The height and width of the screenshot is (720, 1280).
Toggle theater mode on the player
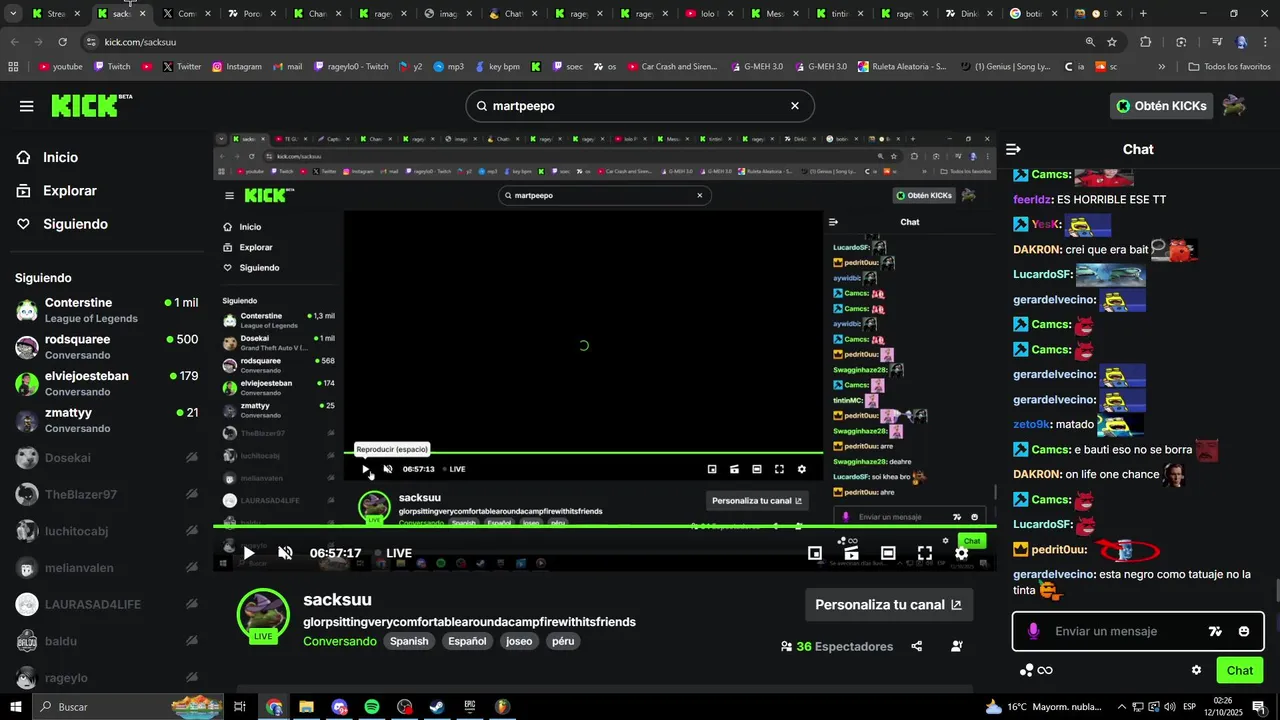(x=888, y=553)
